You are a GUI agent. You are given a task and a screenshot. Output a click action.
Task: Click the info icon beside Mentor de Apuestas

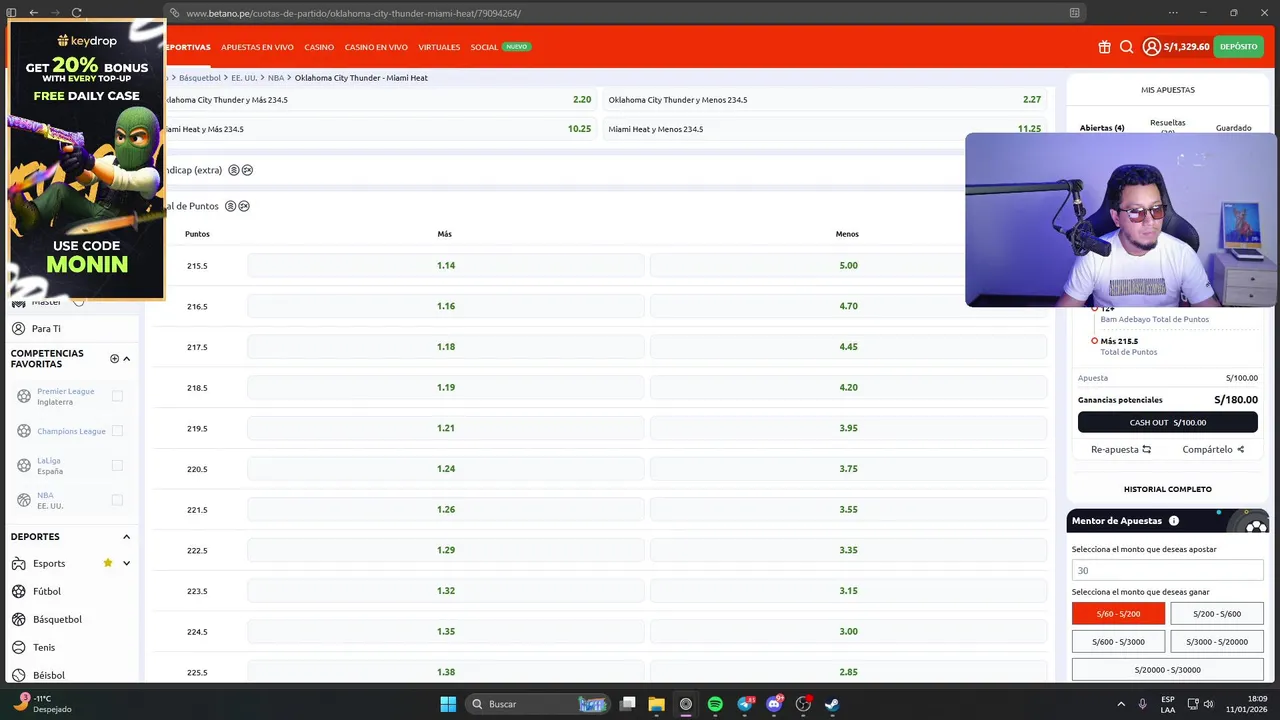1174,521
